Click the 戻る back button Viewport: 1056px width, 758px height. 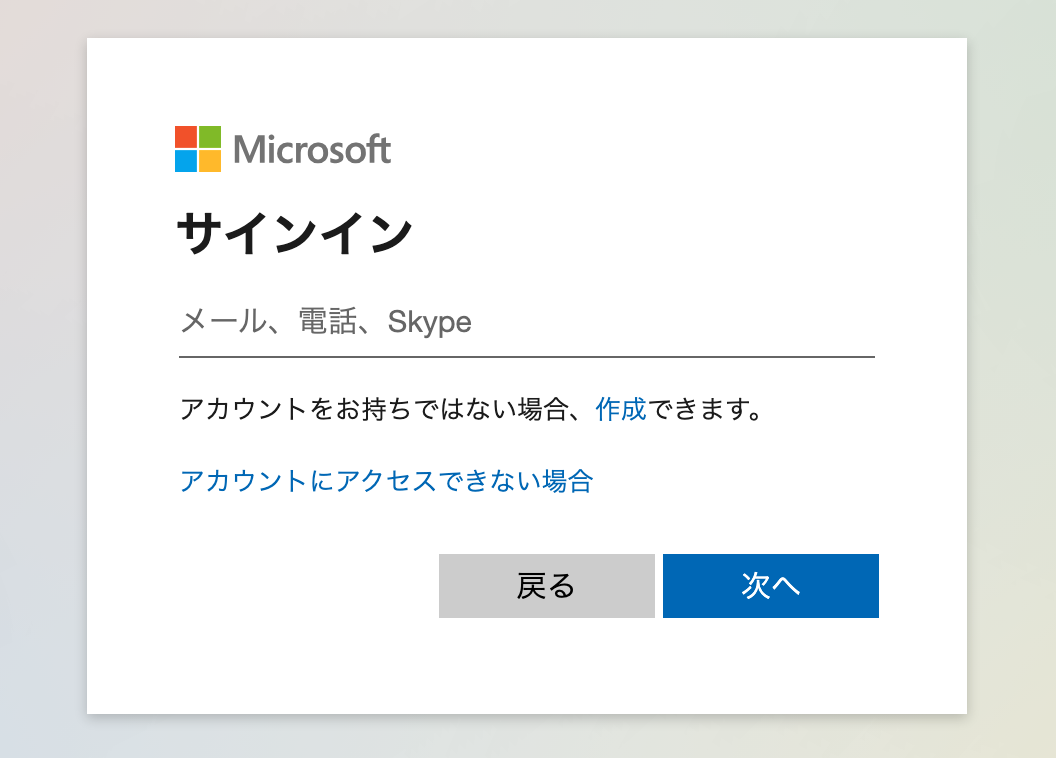coord(547,586)
